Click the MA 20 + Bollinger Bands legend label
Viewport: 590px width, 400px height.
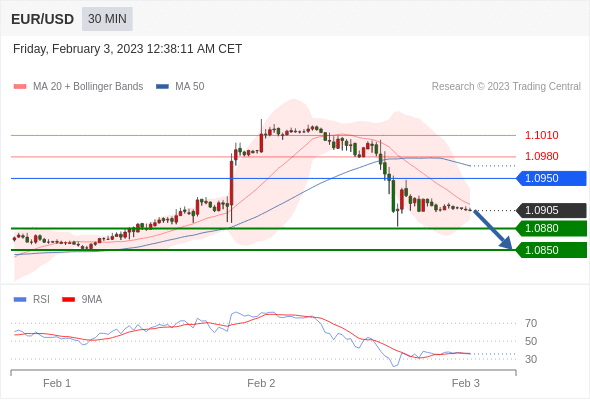tap(88, 87)
